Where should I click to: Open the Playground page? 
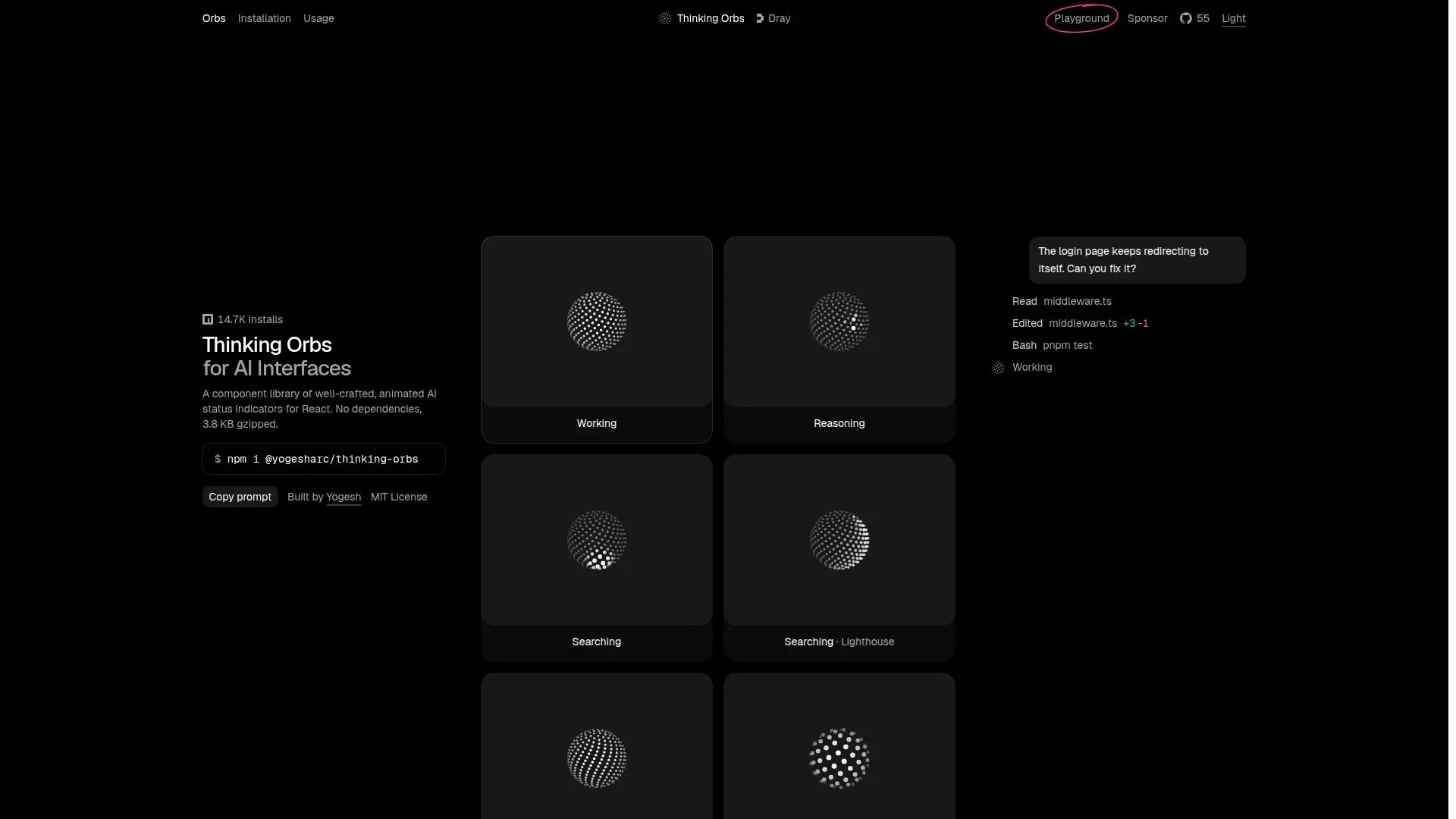1082,18
